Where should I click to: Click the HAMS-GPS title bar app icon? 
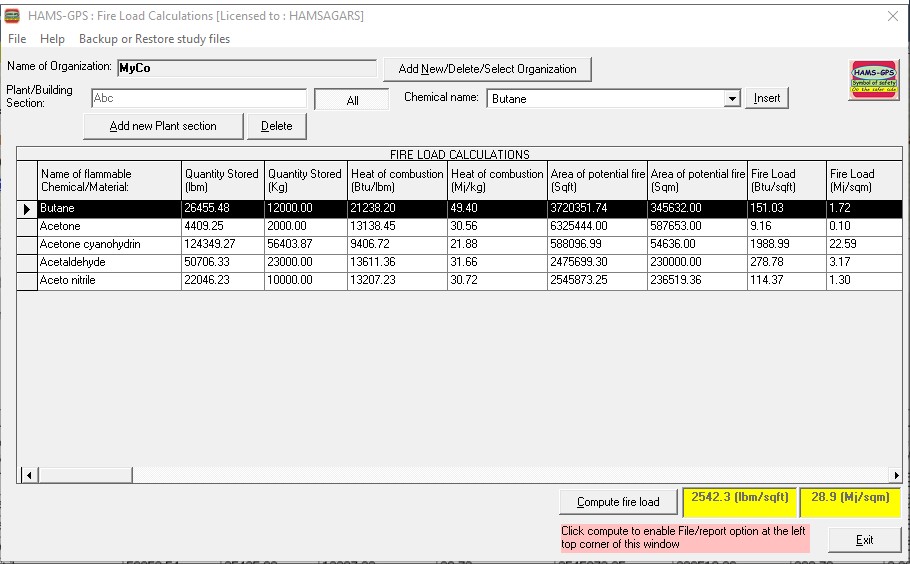click(x=12, y=16)
